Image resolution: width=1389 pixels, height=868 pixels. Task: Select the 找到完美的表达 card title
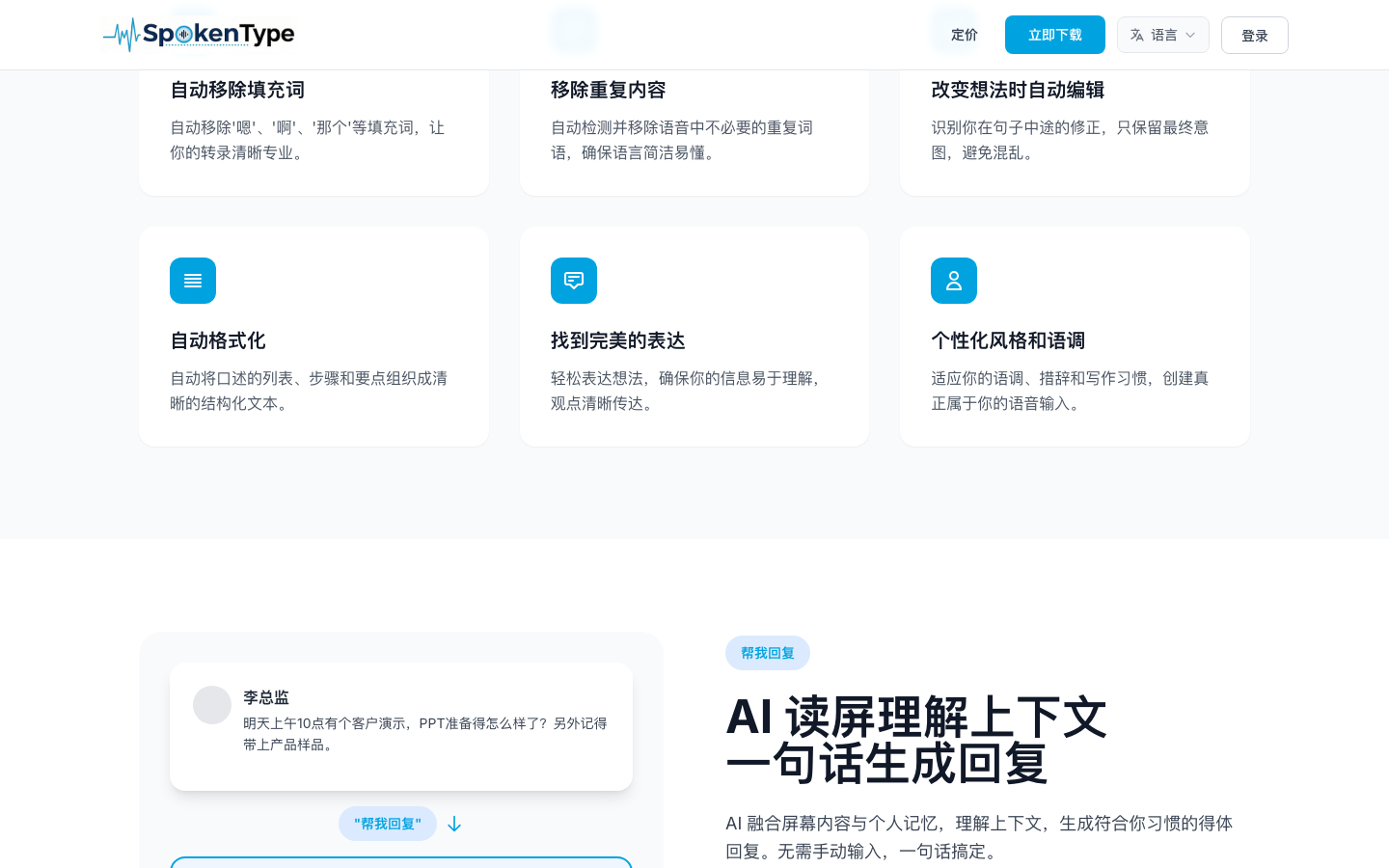[618, 340]
